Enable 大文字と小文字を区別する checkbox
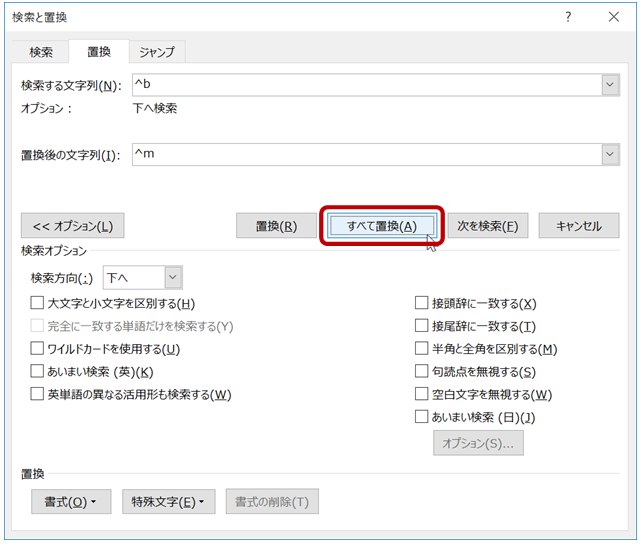Image resolution: width=641 pixels, height=544 pixels. point(38,303)
